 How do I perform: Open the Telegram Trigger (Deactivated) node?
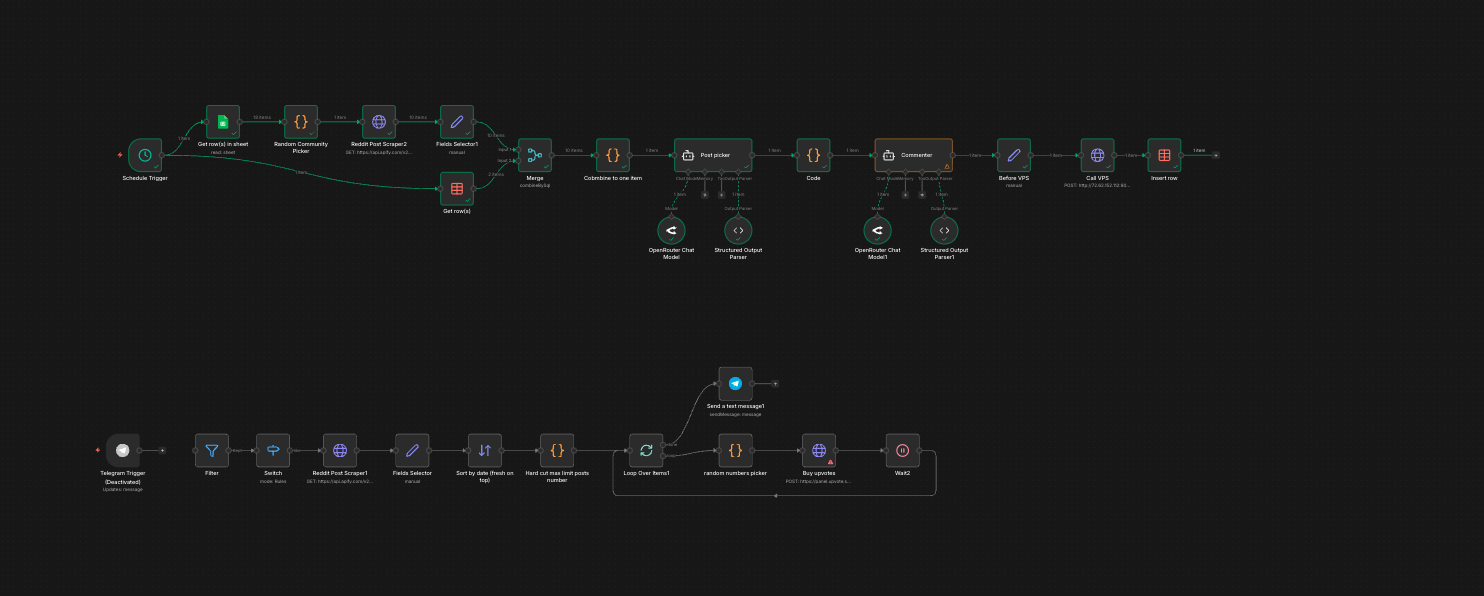122,450
